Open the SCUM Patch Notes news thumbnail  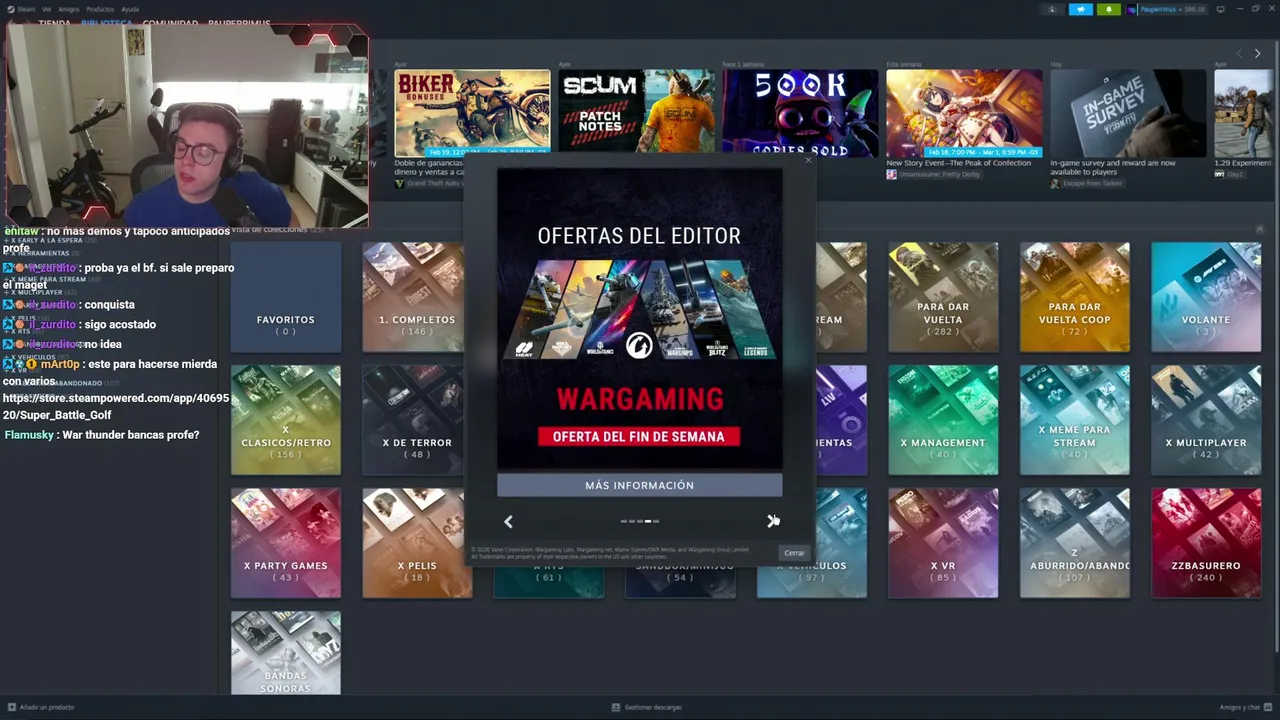pos(636,113)
